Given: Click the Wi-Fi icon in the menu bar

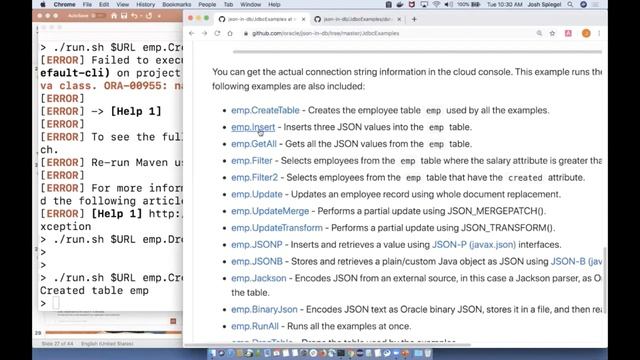Looking at the screenshot, I should pyautogui.click(x=436, y=4).
